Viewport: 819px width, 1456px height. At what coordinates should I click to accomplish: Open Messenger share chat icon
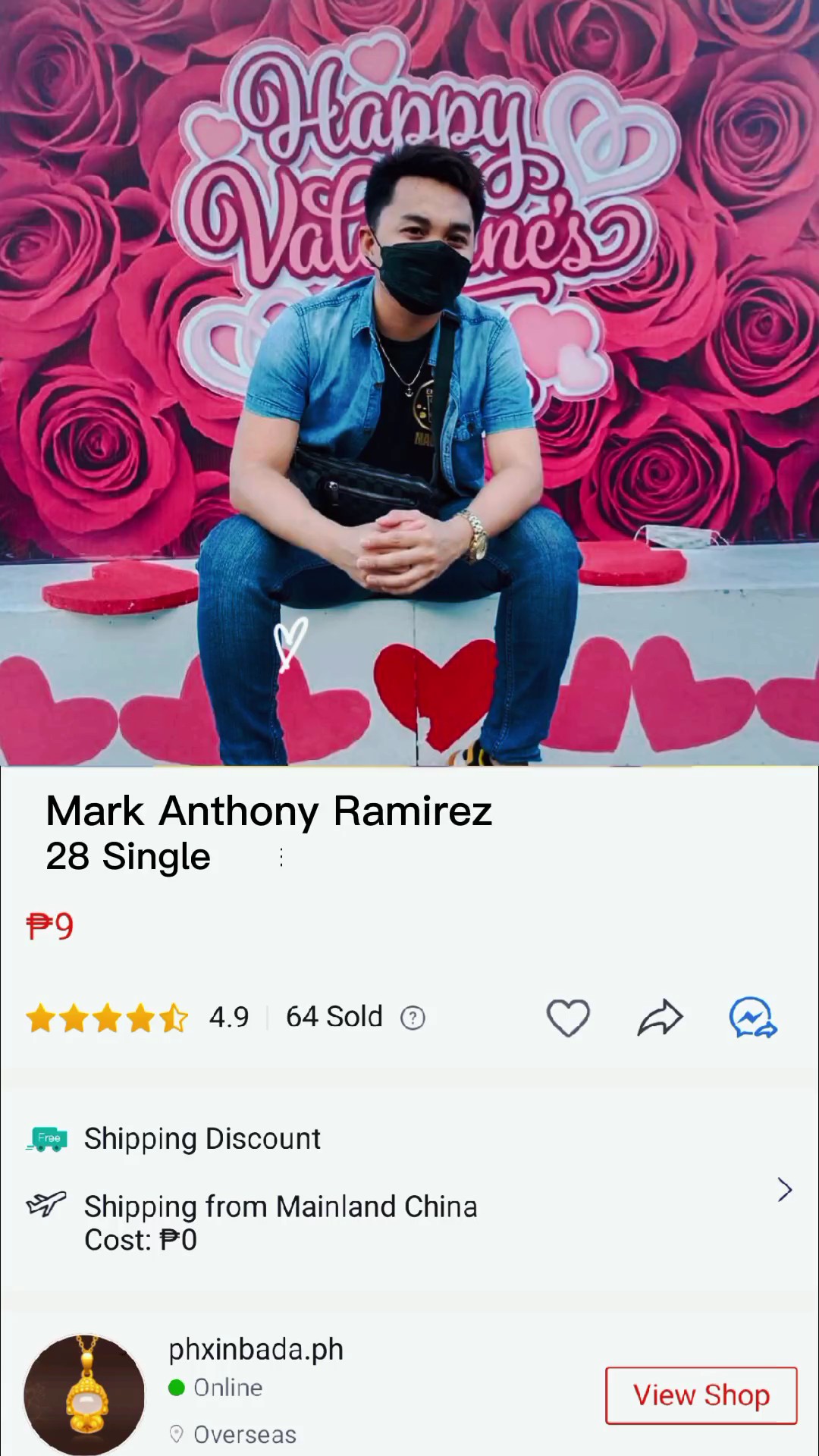pyautogui.click(x=753, y=1018)
